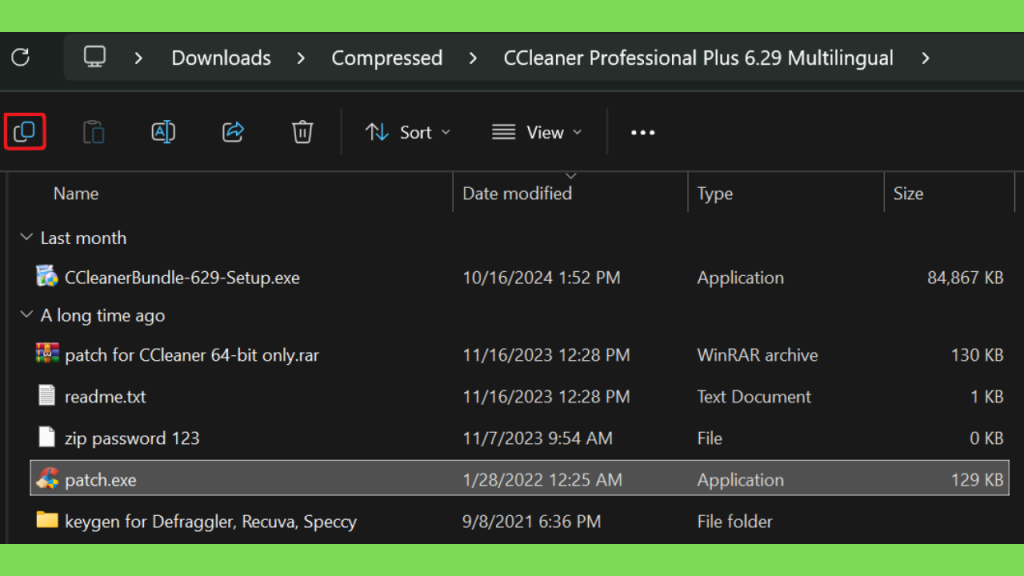Click the Last month group label
The height and width of the screenshot is (576, 1024).
tap(84, 238)
